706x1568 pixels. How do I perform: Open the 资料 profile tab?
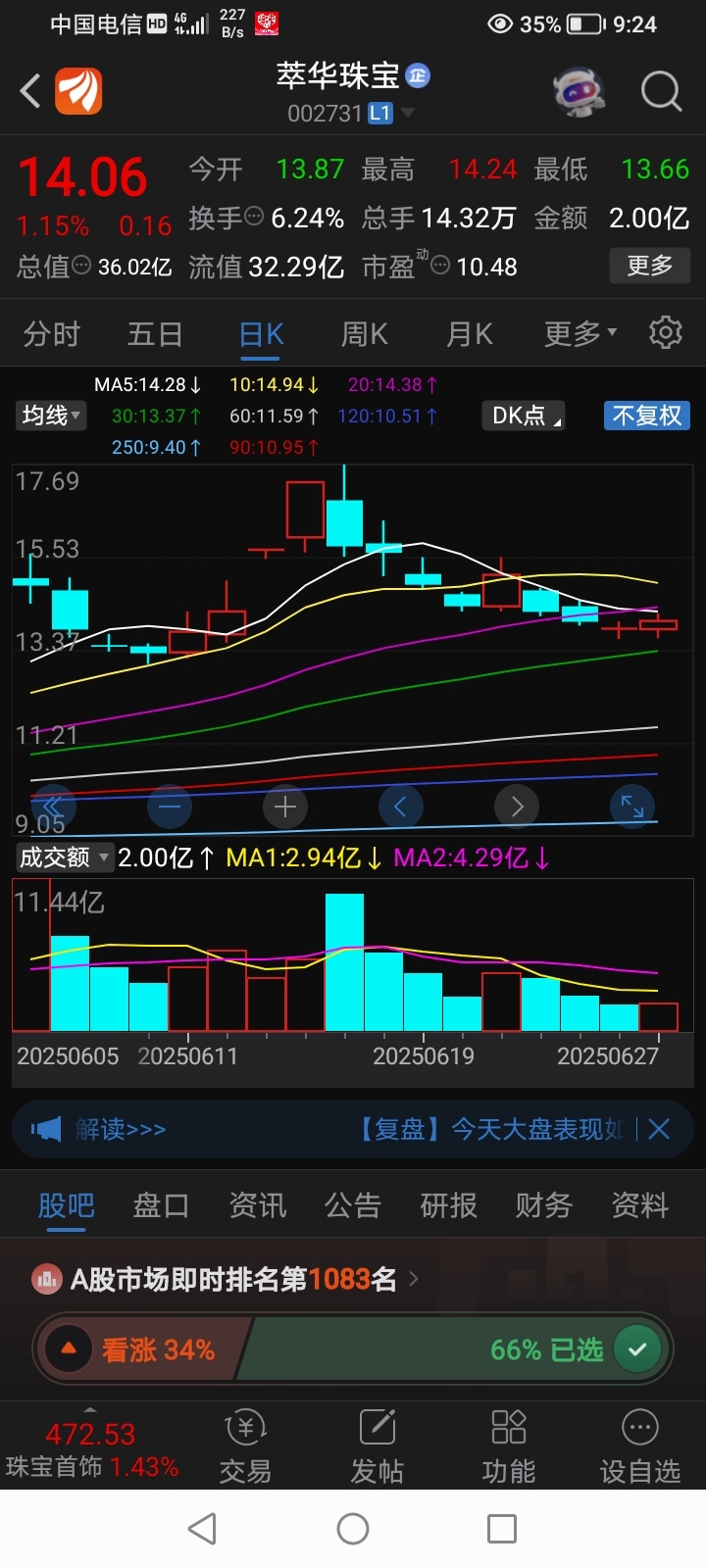point(640,1205)
